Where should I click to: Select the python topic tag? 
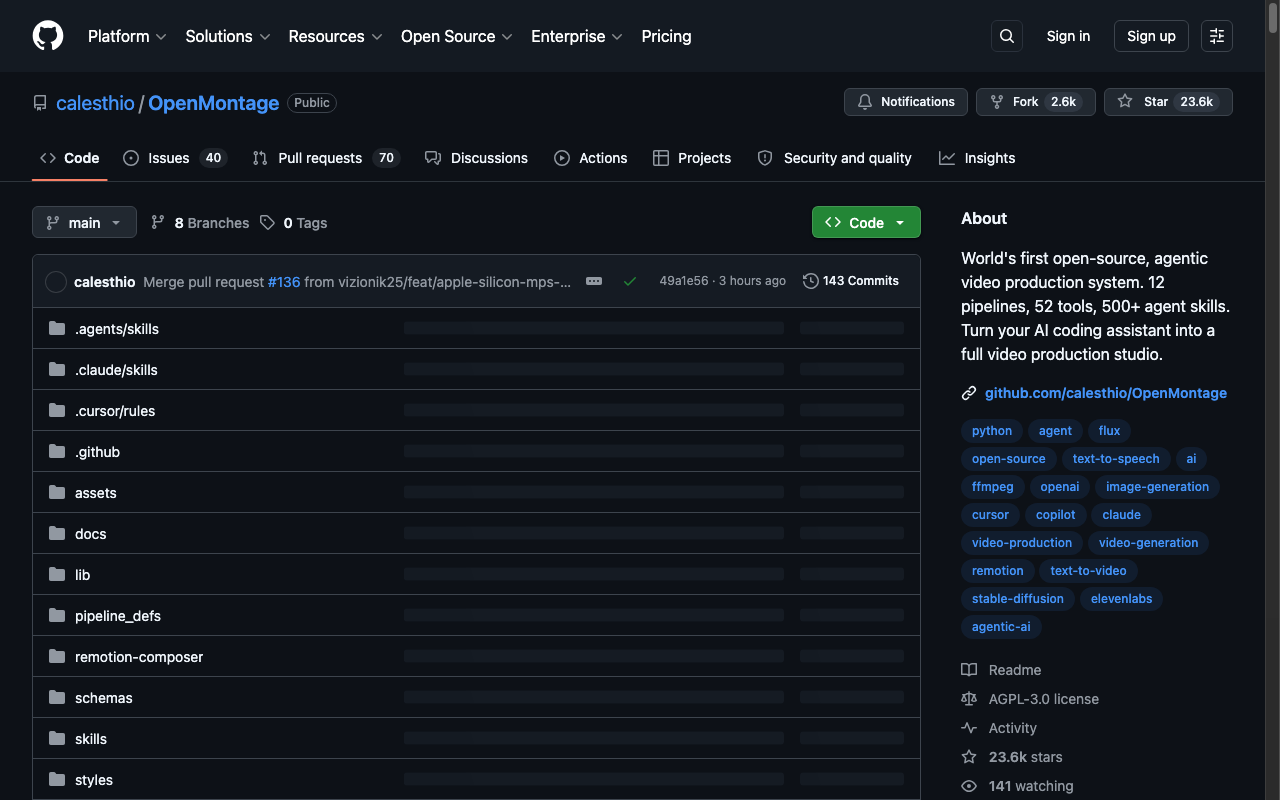click(x=992, y=431)
